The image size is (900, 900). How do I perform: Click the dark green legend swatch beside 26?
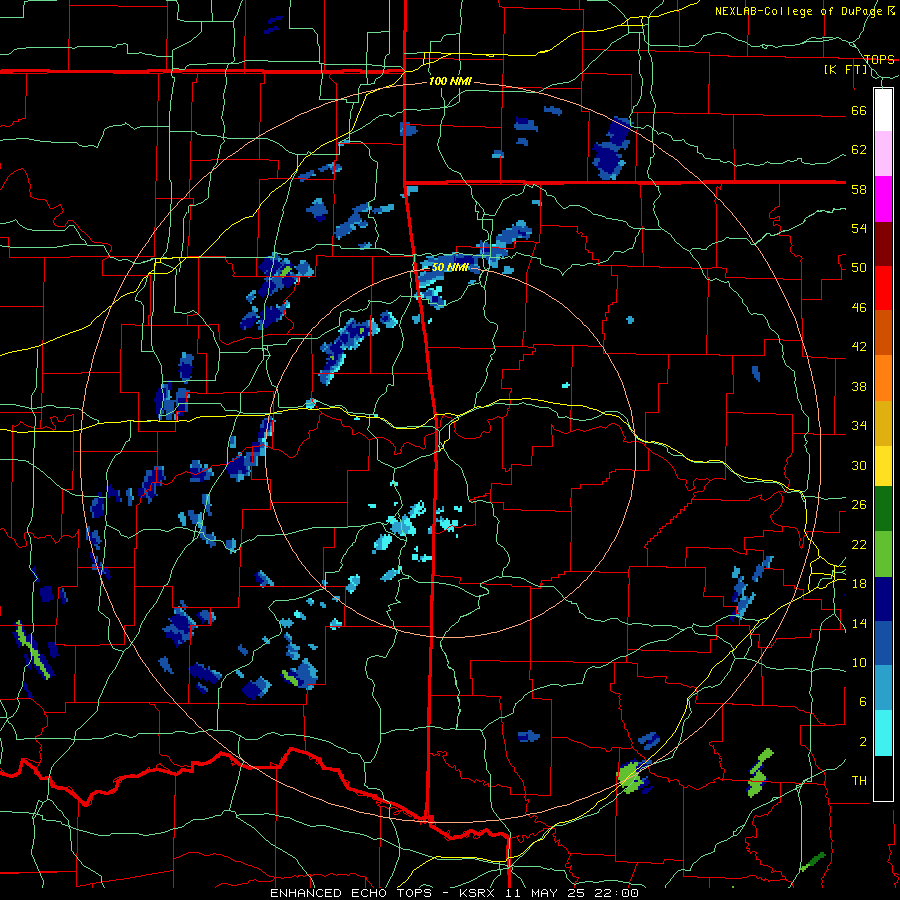[x=883, y=509]
